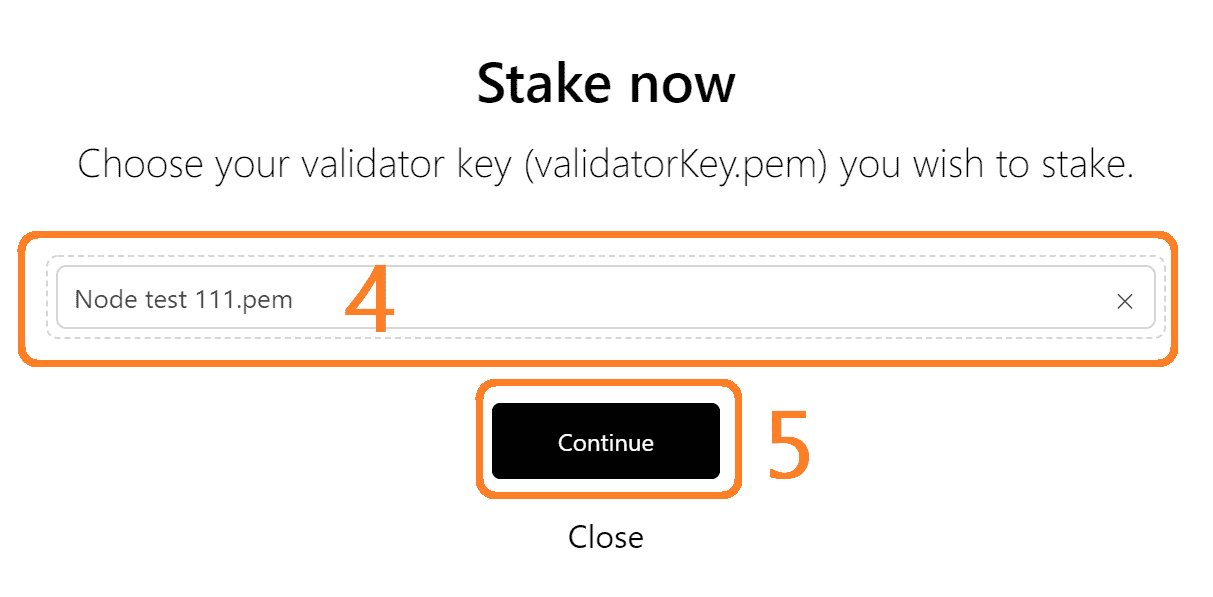Close the Stake now dialog
This screenshot has height=597, width=1213.
(x=605, y=537)
